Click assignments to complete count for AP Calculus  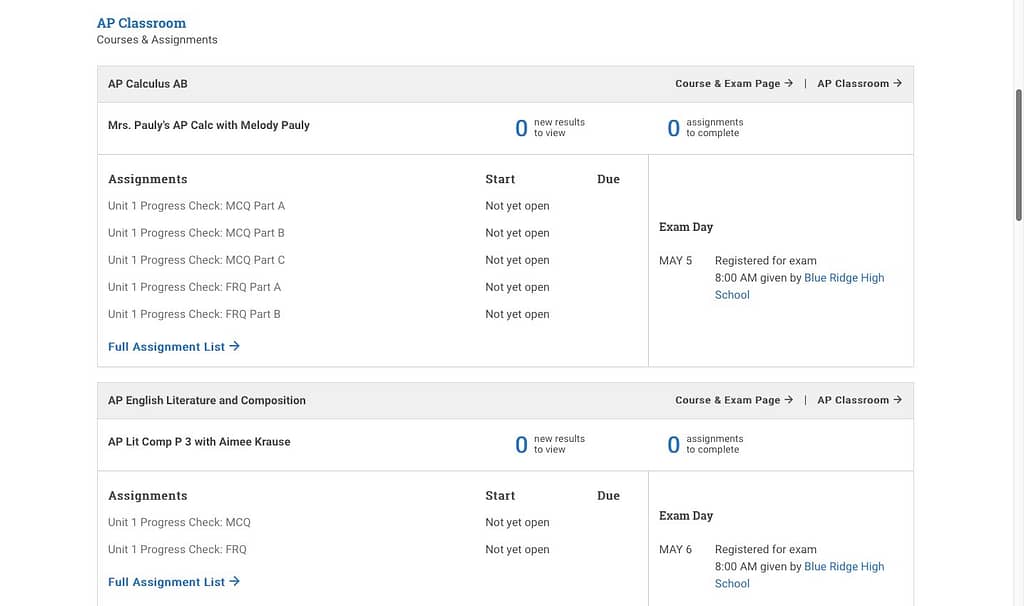point(705,128)
